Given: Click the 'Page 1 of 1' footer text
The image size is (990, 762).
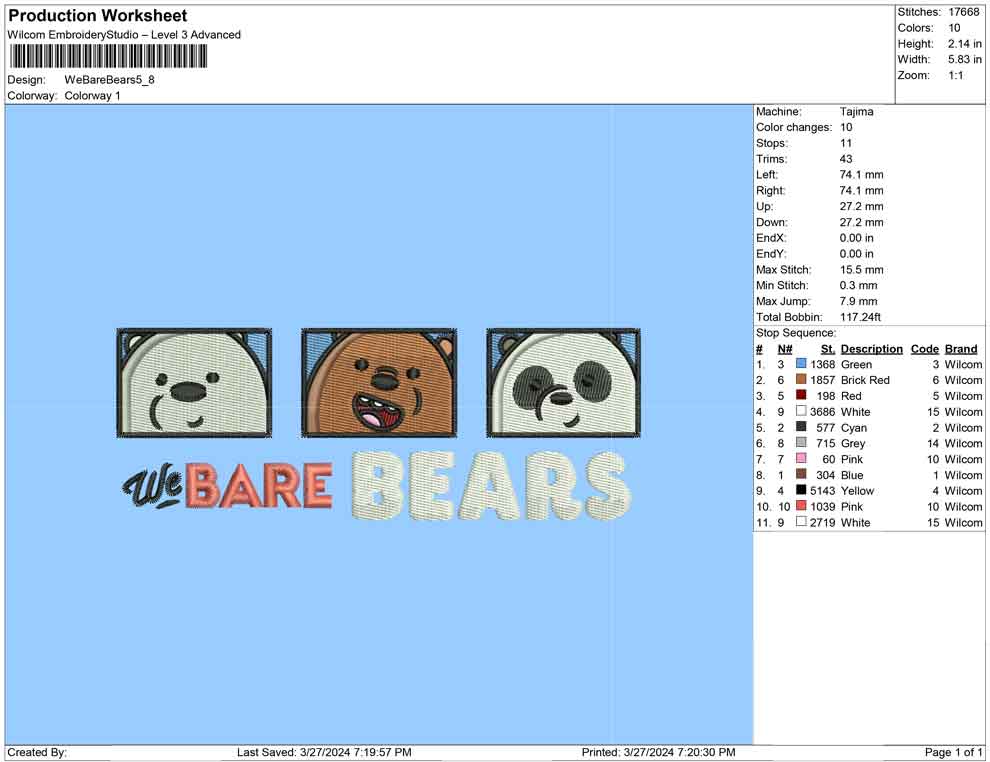Looking at the screenshot, I should [953, 752].
